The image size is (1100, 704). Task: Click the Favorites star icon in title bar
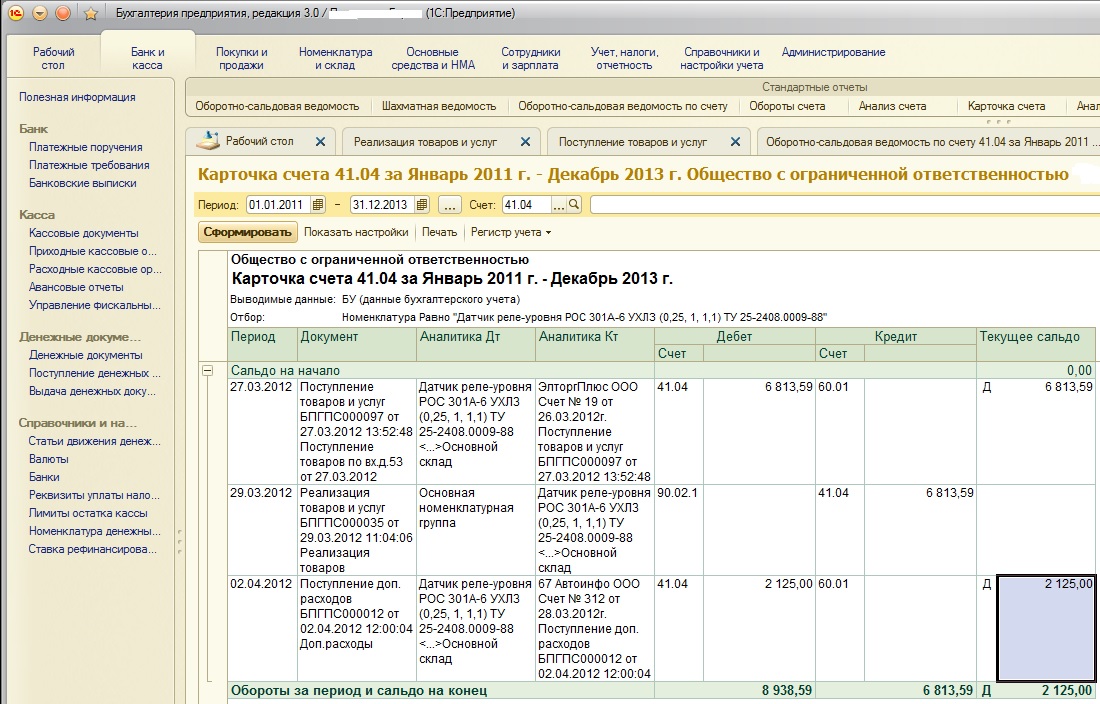(90, 13)
